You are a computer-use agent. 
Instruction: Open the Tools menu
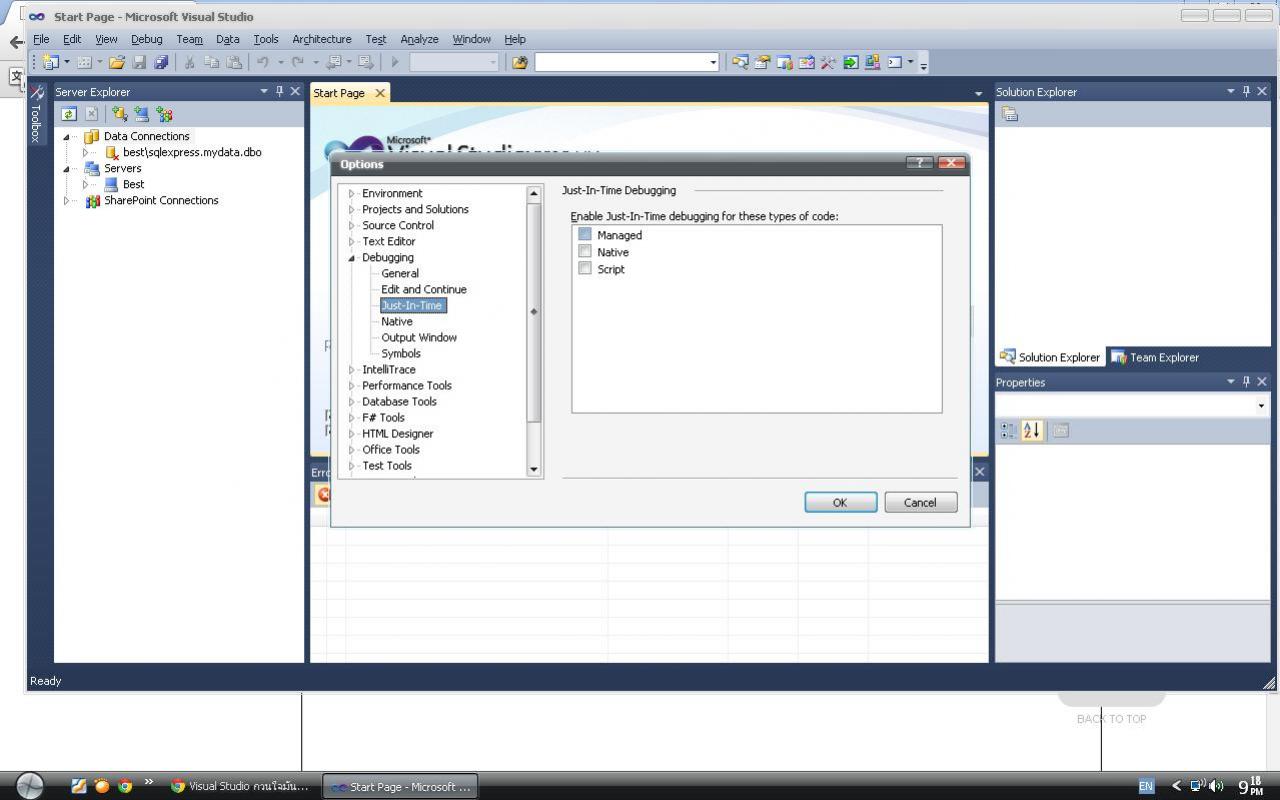pos(265,39)
